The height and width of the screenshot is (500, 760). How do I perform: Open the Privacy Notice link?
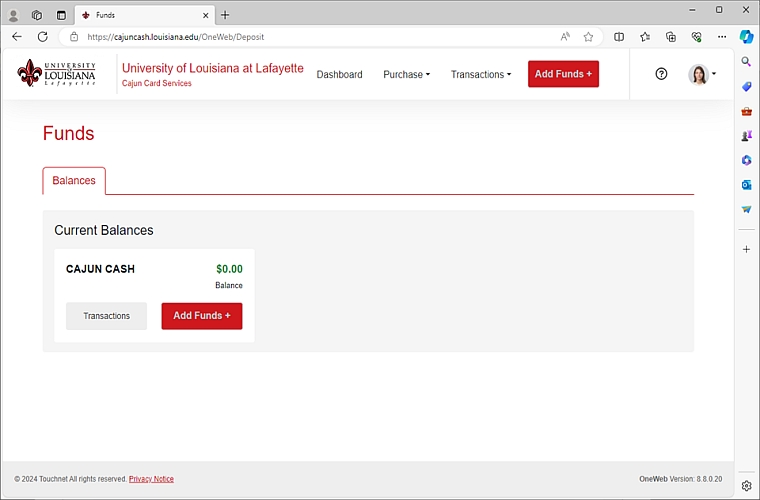151,479
